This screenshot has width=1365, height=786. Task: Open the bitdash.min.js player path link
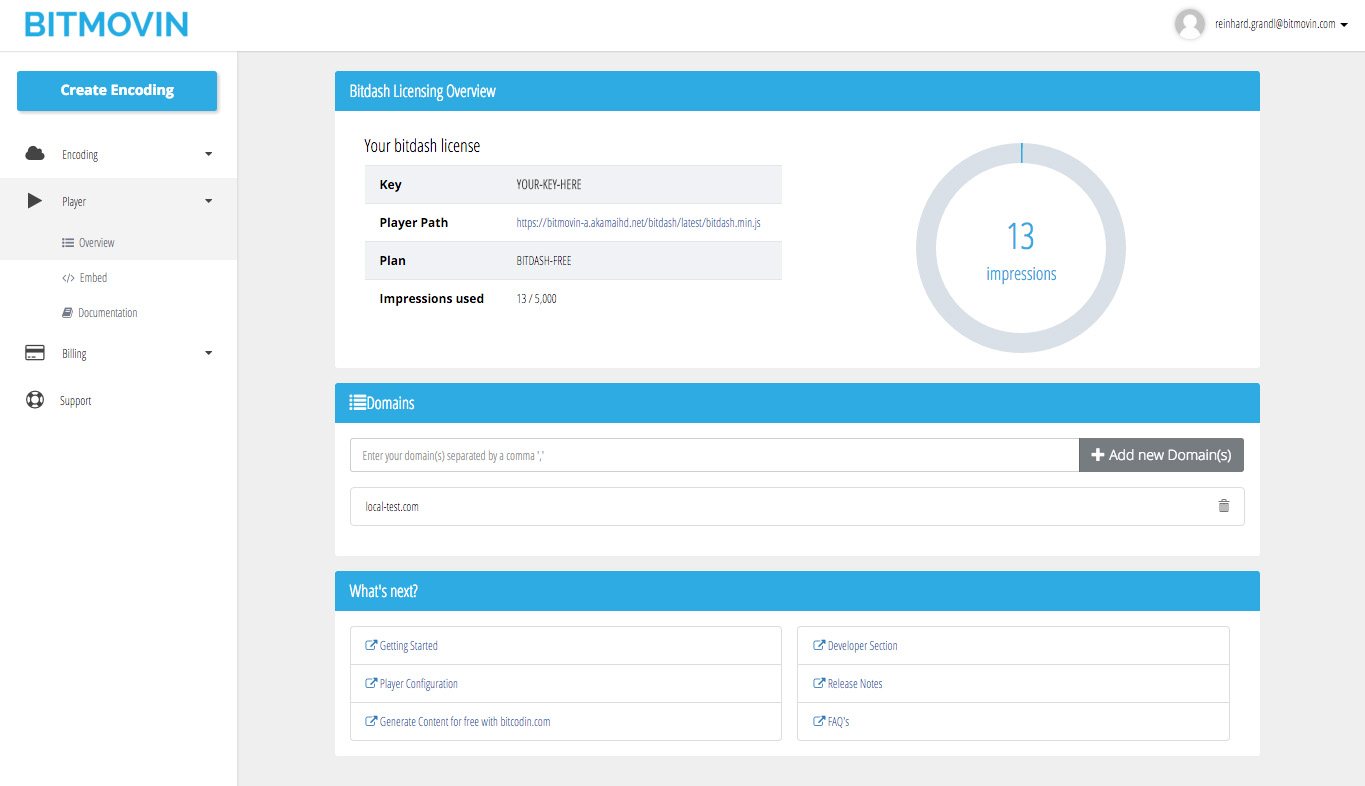(638, 223)
